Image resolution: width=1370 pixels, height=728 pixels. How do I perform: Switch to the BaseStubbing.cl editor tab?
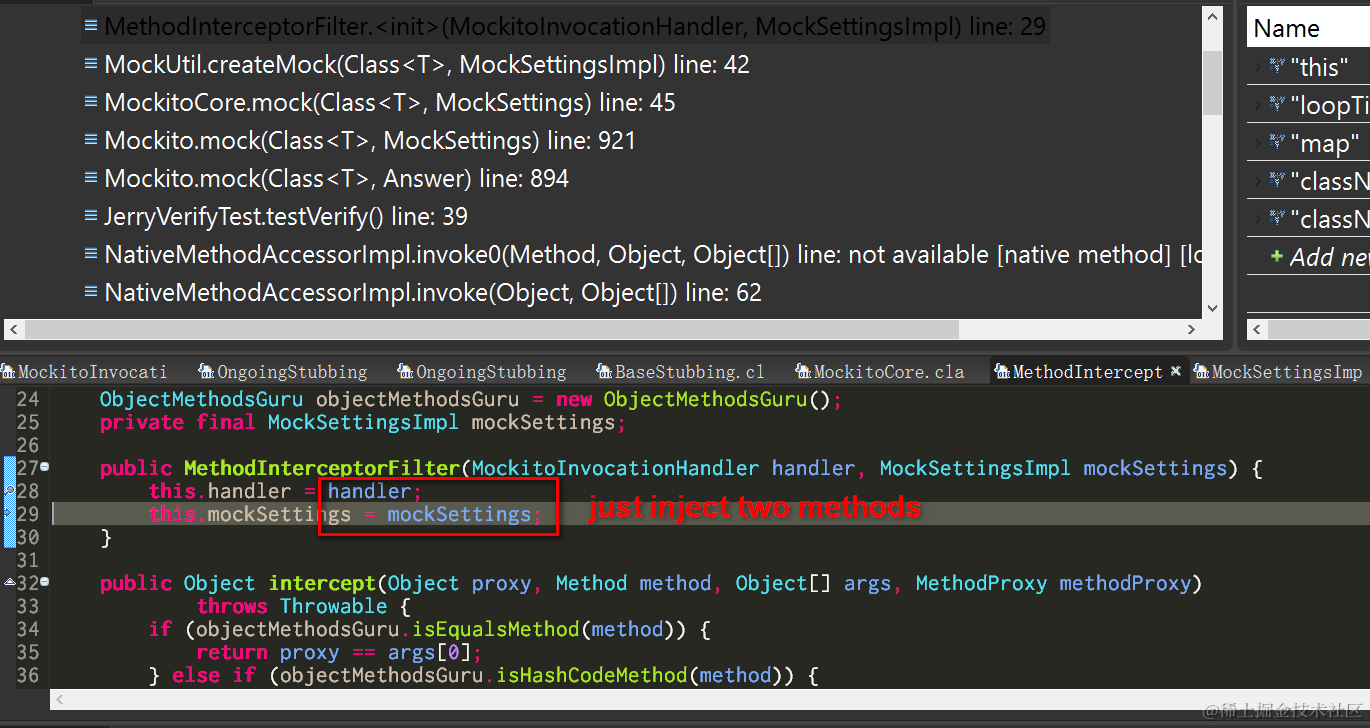pos(681,372)
